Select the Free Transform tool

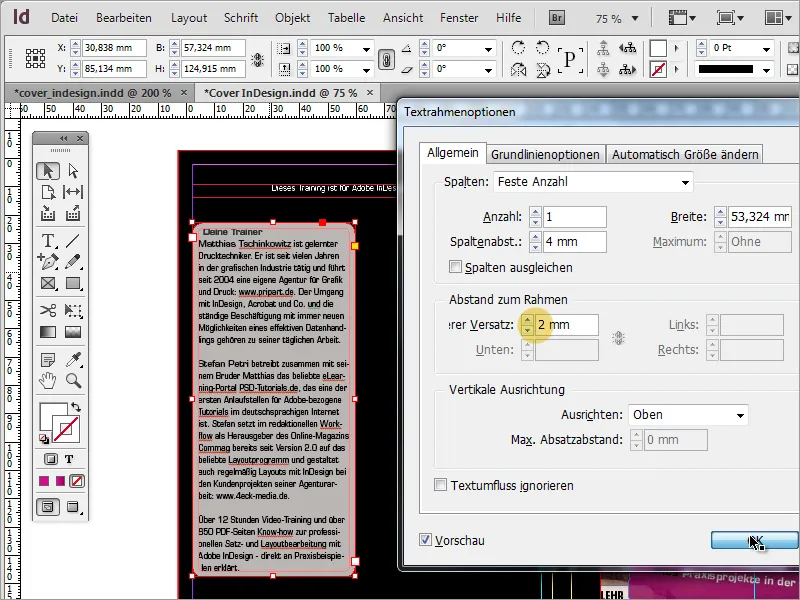(73, 310)
